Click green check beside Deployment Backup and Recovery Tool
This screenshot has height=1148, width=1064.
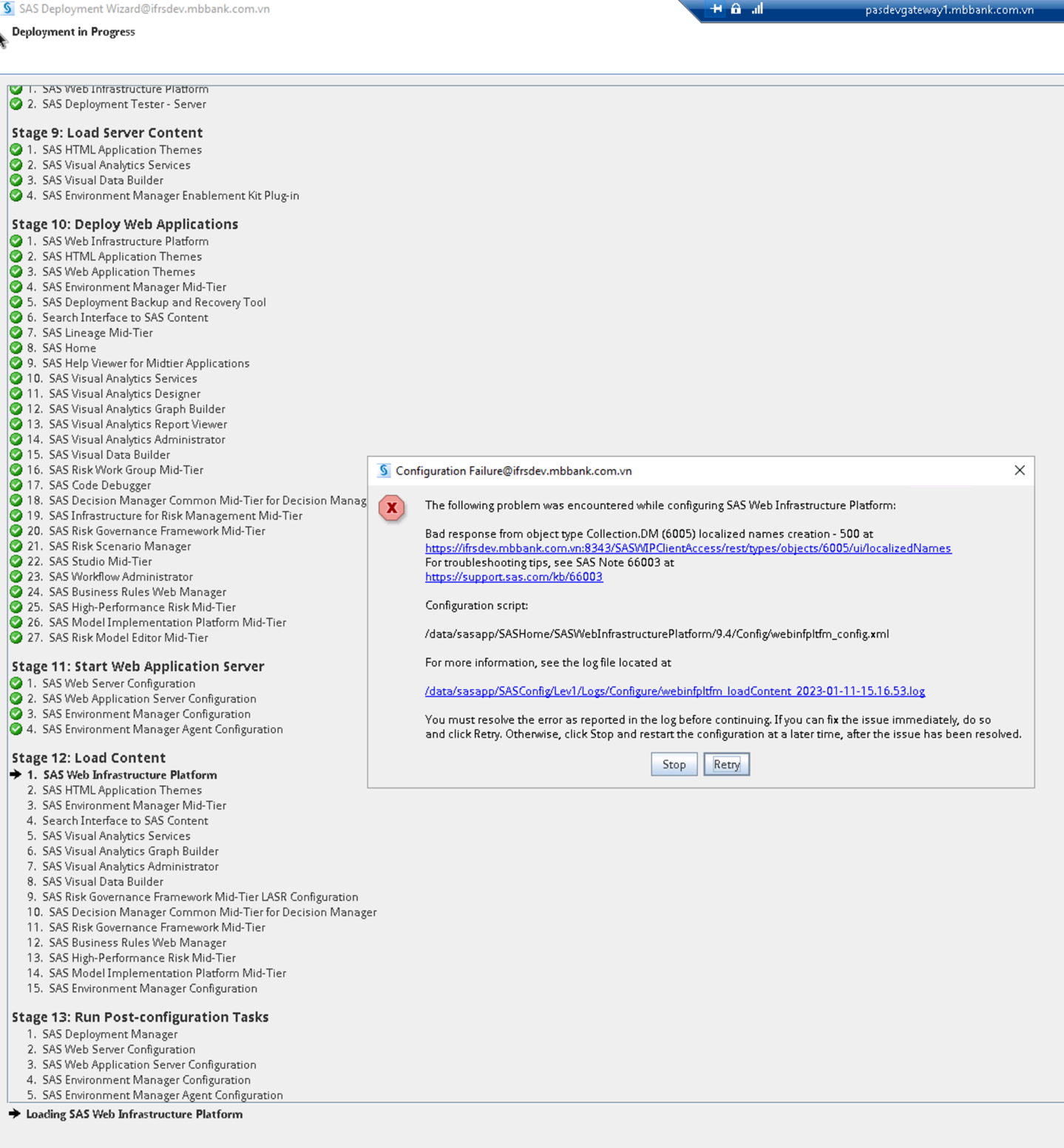pyautogui.click(x=16, y=303)
